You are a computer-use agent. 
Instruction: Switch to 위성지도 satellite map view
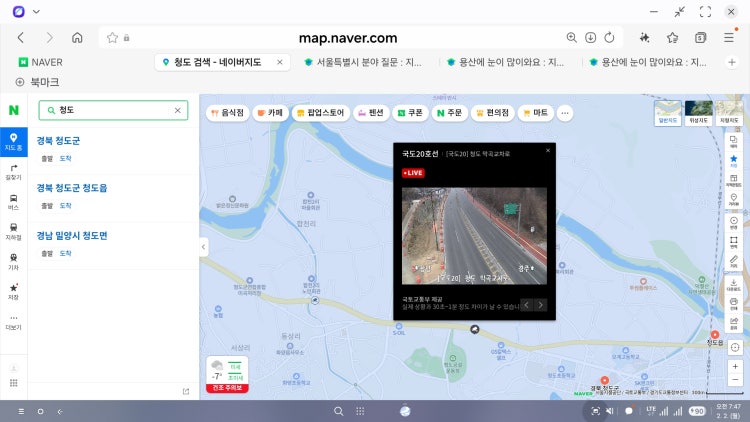699,112
